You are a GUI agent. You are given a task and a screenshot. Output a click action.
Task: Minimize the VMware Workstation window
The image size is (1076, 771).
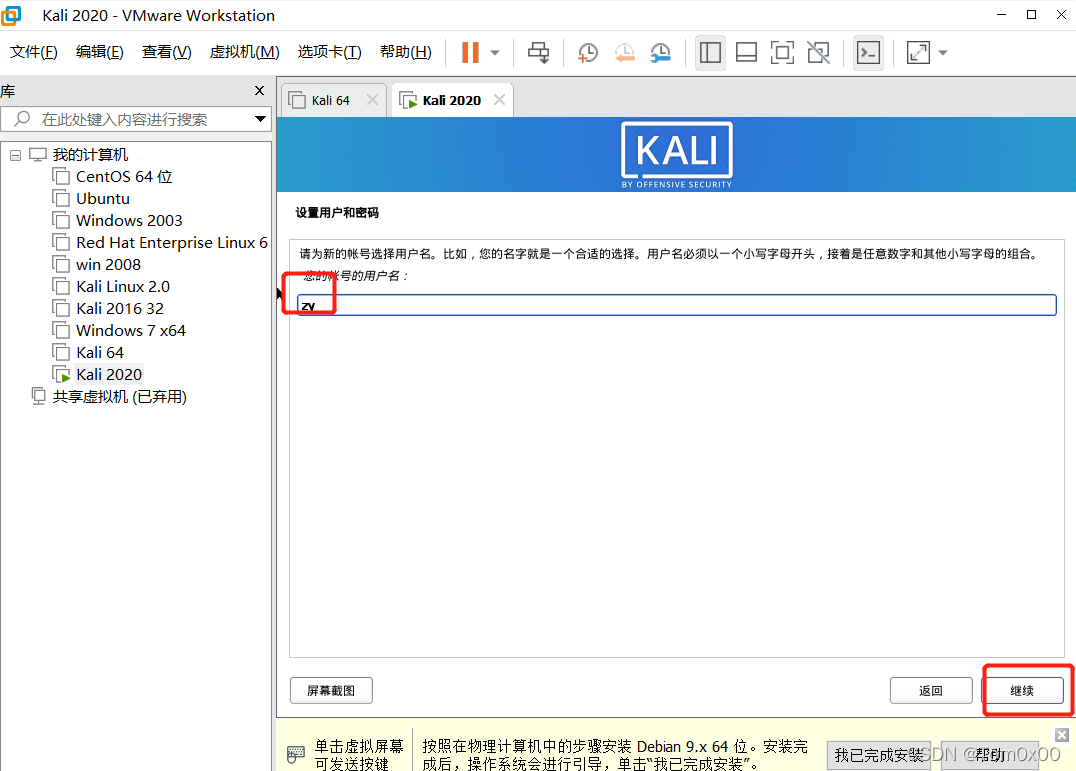pyautogui.click(x=1001, y=14)
